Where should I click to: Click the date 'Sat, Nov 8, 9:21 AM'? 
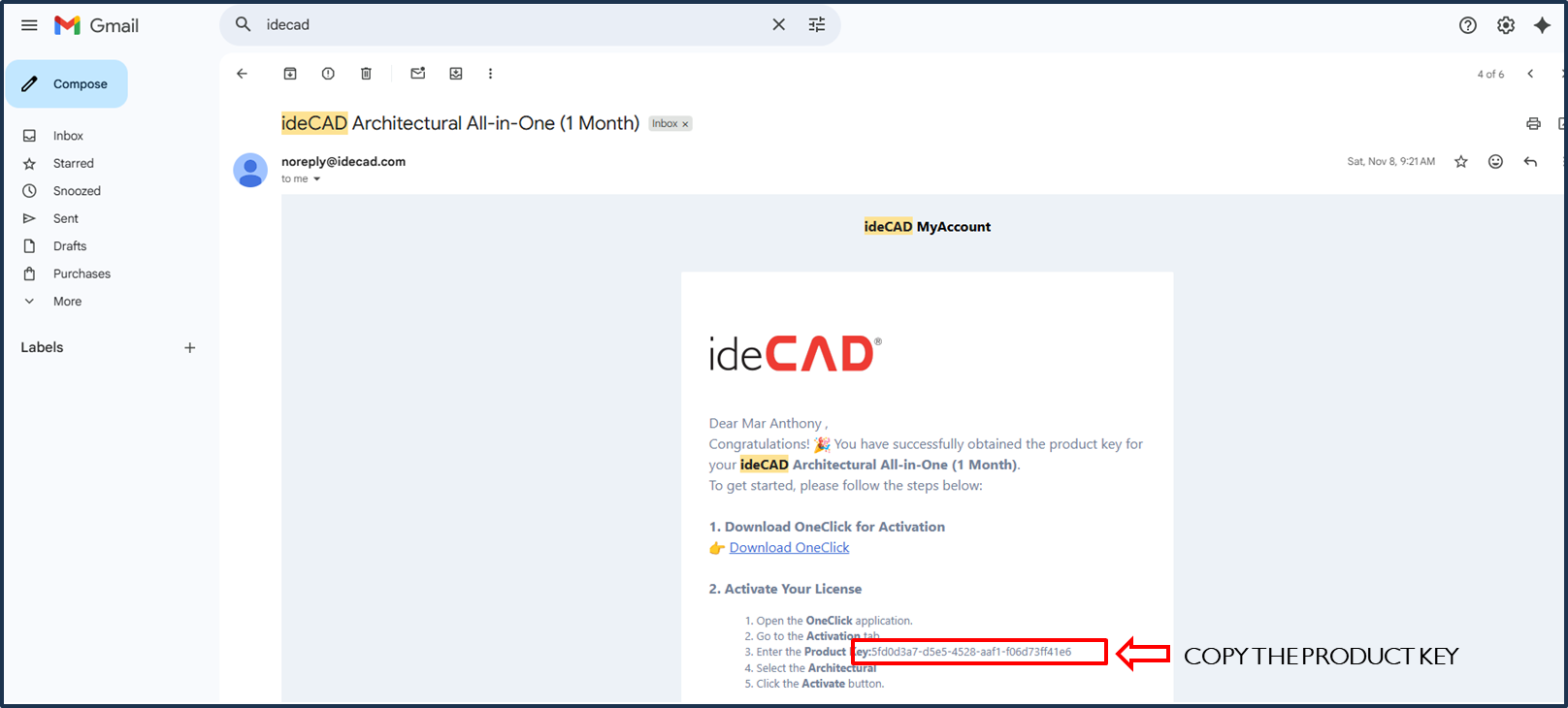[1390, 162]
